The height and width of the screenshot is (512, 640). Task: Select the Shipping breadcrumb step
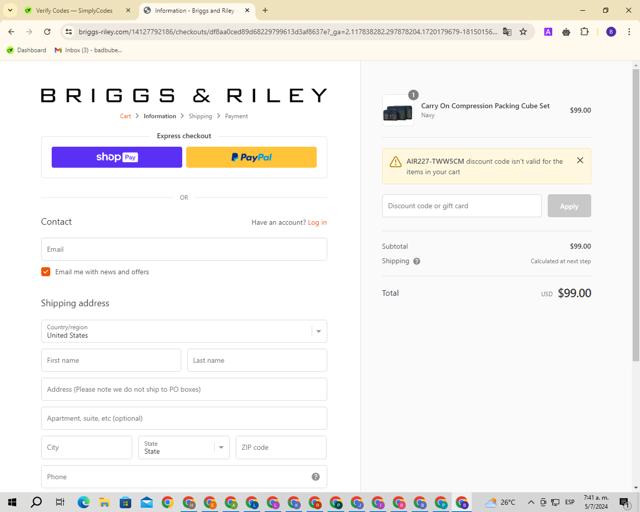point(200,116)
